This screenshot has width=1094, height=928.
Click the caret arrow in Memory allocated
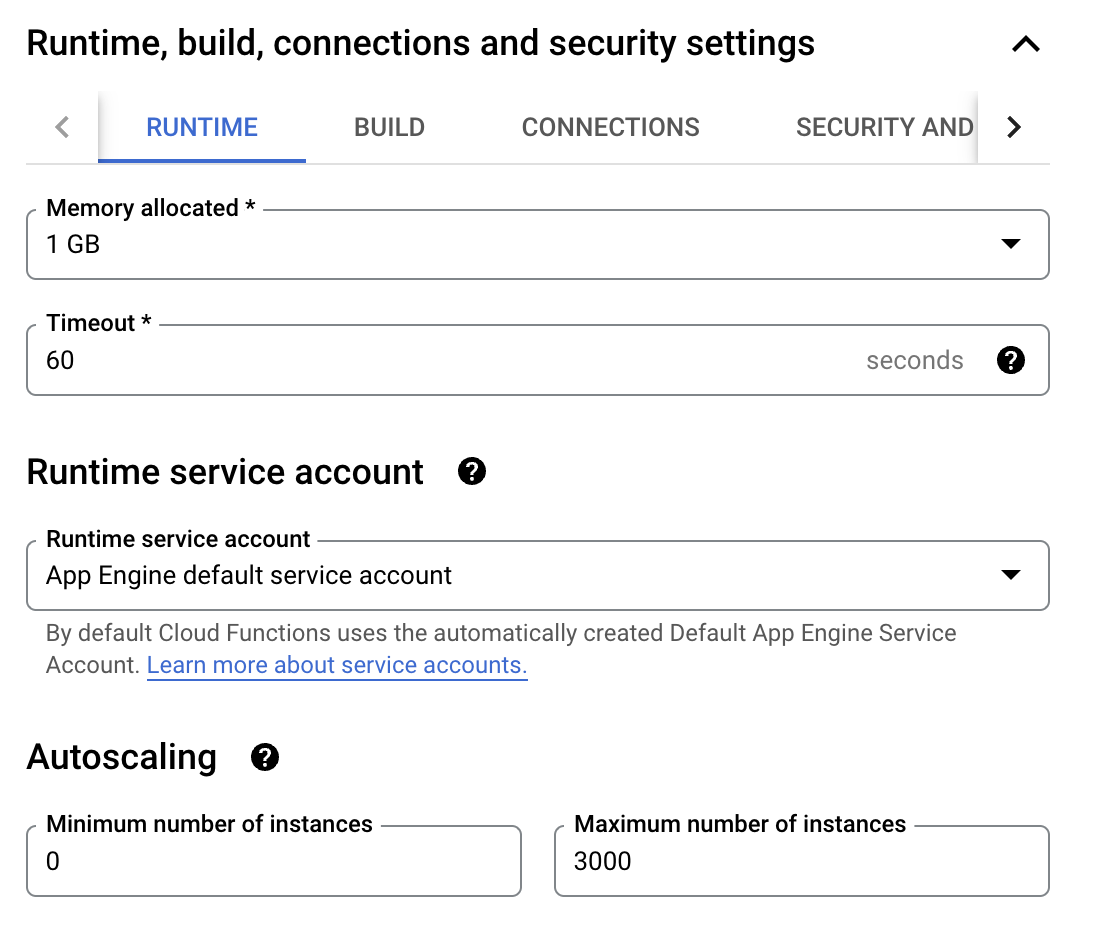click(1010, 244)
